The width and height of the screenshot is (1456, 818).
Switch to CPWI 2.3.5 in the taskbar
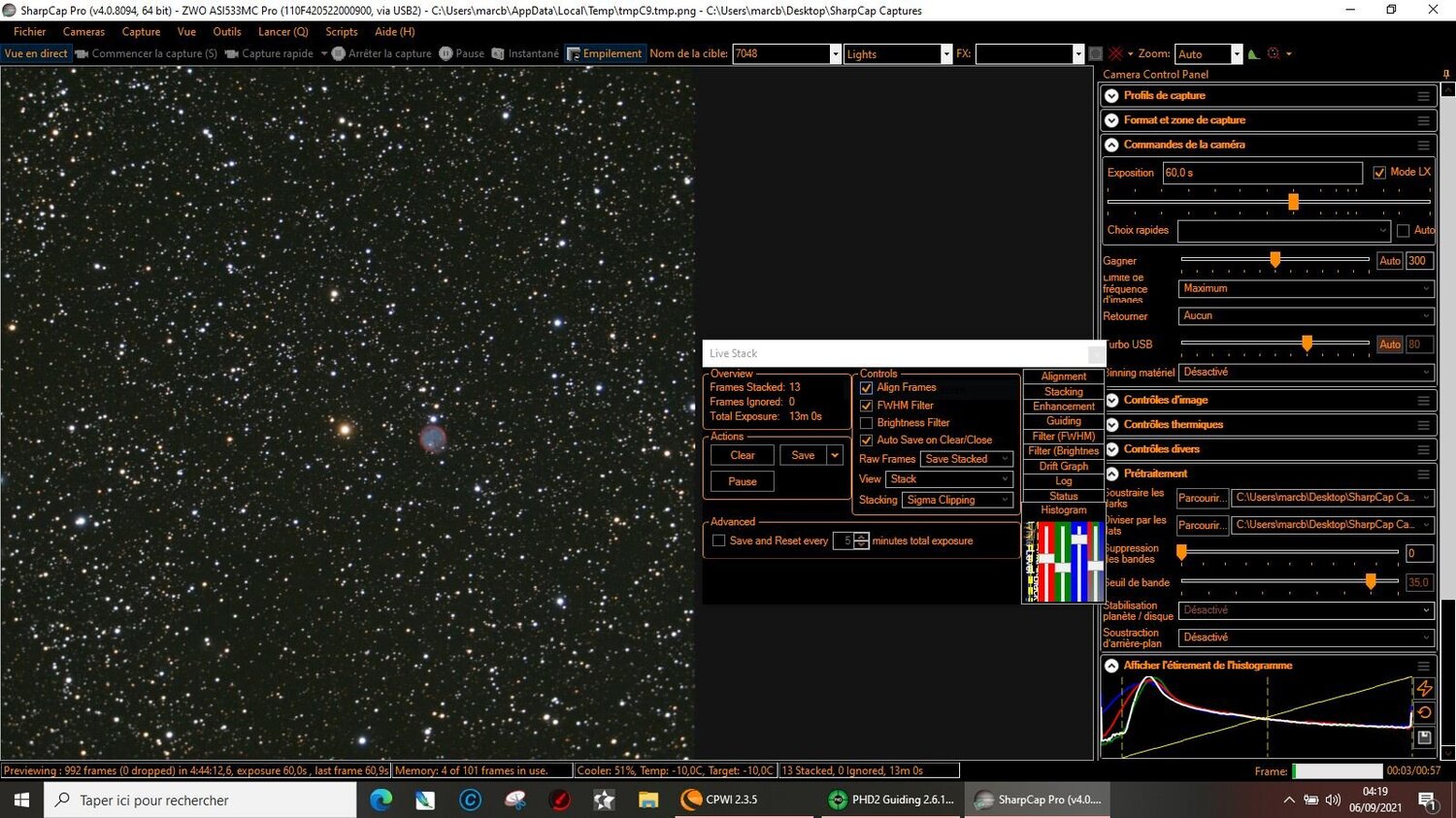pos(745,800)
